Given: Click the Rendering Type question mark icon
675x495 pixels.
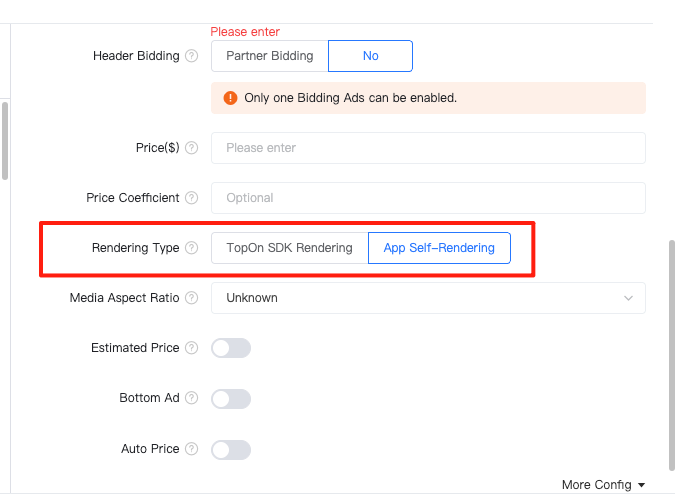Looking at the screenshot, I should click(x=192, y=248).
